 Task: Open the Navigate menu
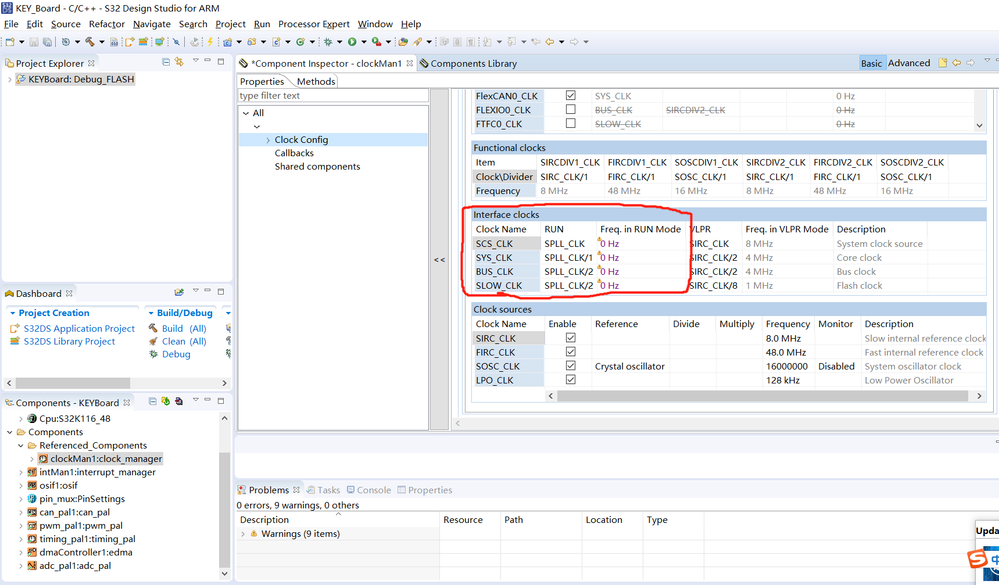[152, 24]
